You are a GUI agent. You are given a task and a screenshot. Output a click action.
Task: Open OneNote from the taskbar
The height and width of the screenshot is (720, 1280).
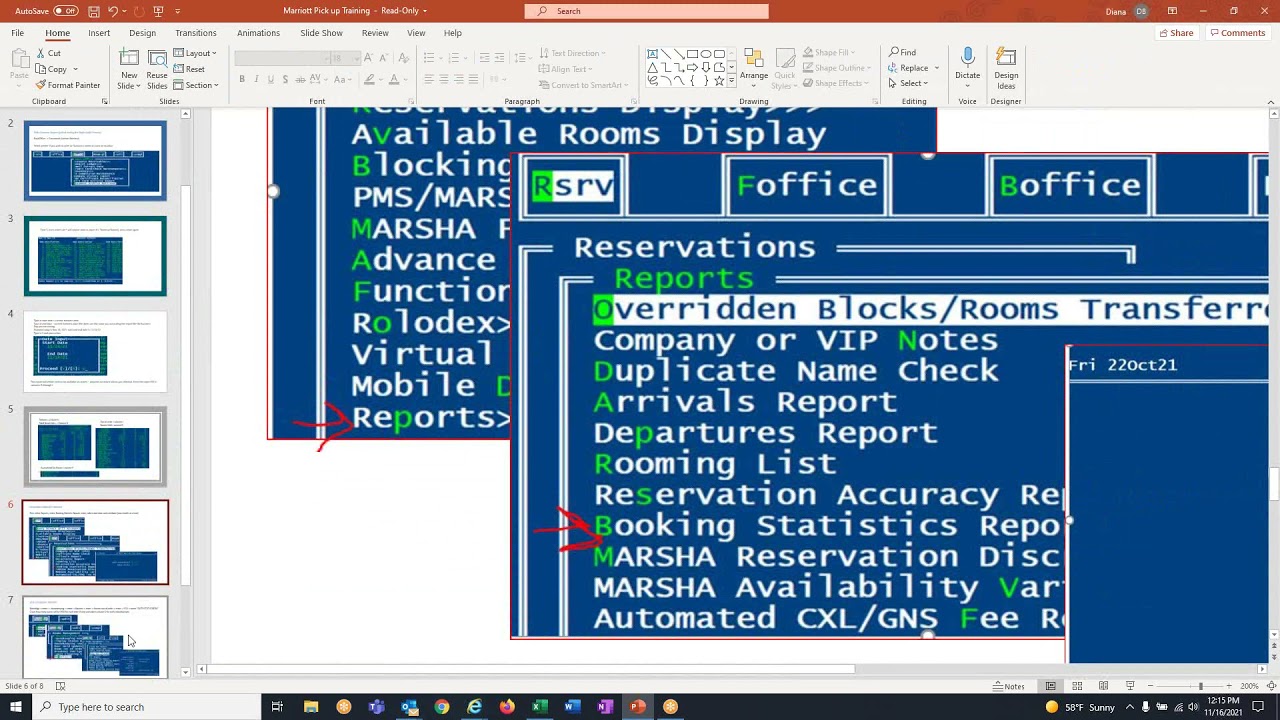605,707
